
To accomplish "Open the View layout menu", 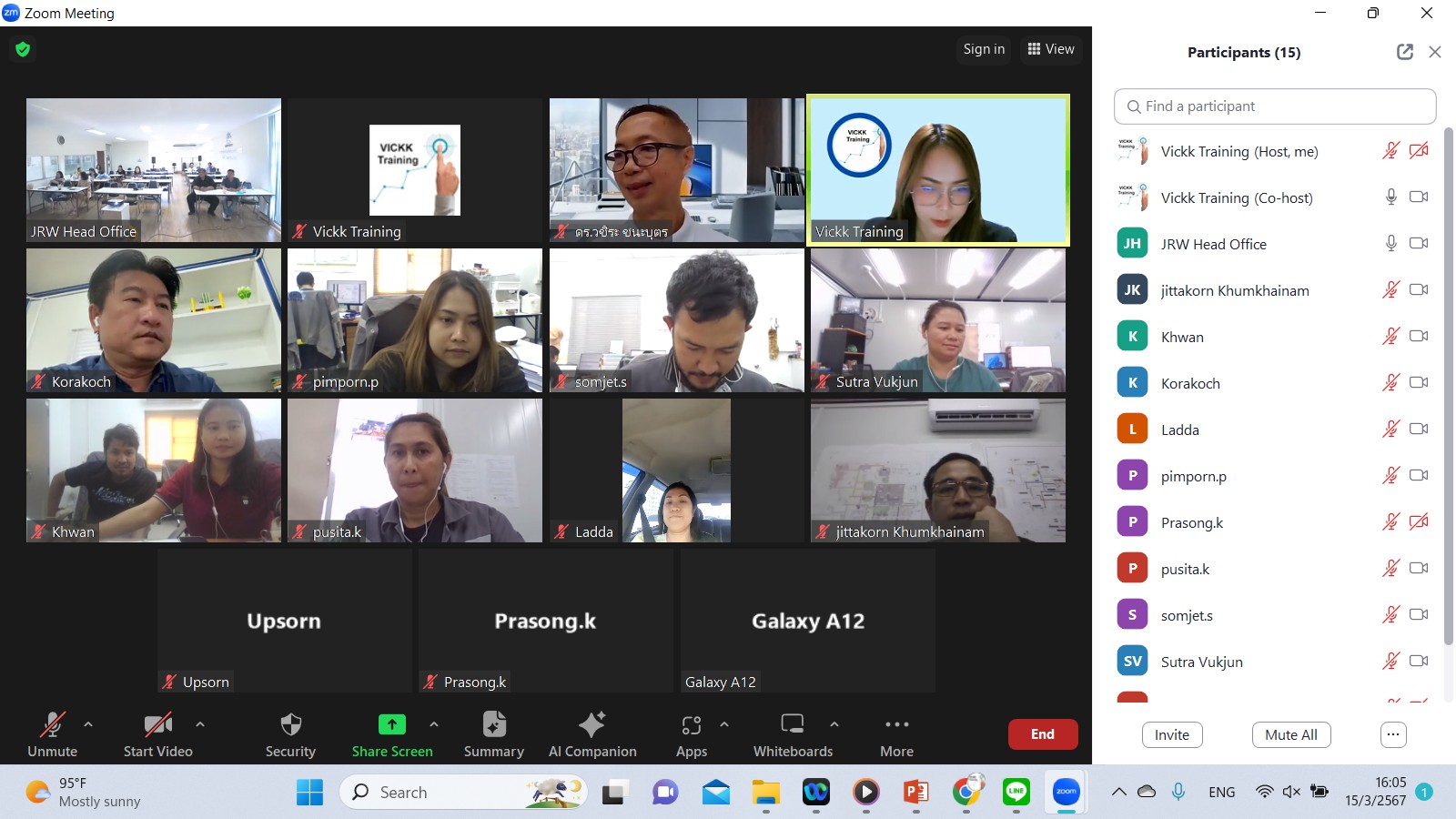I will coord(1051,49).
